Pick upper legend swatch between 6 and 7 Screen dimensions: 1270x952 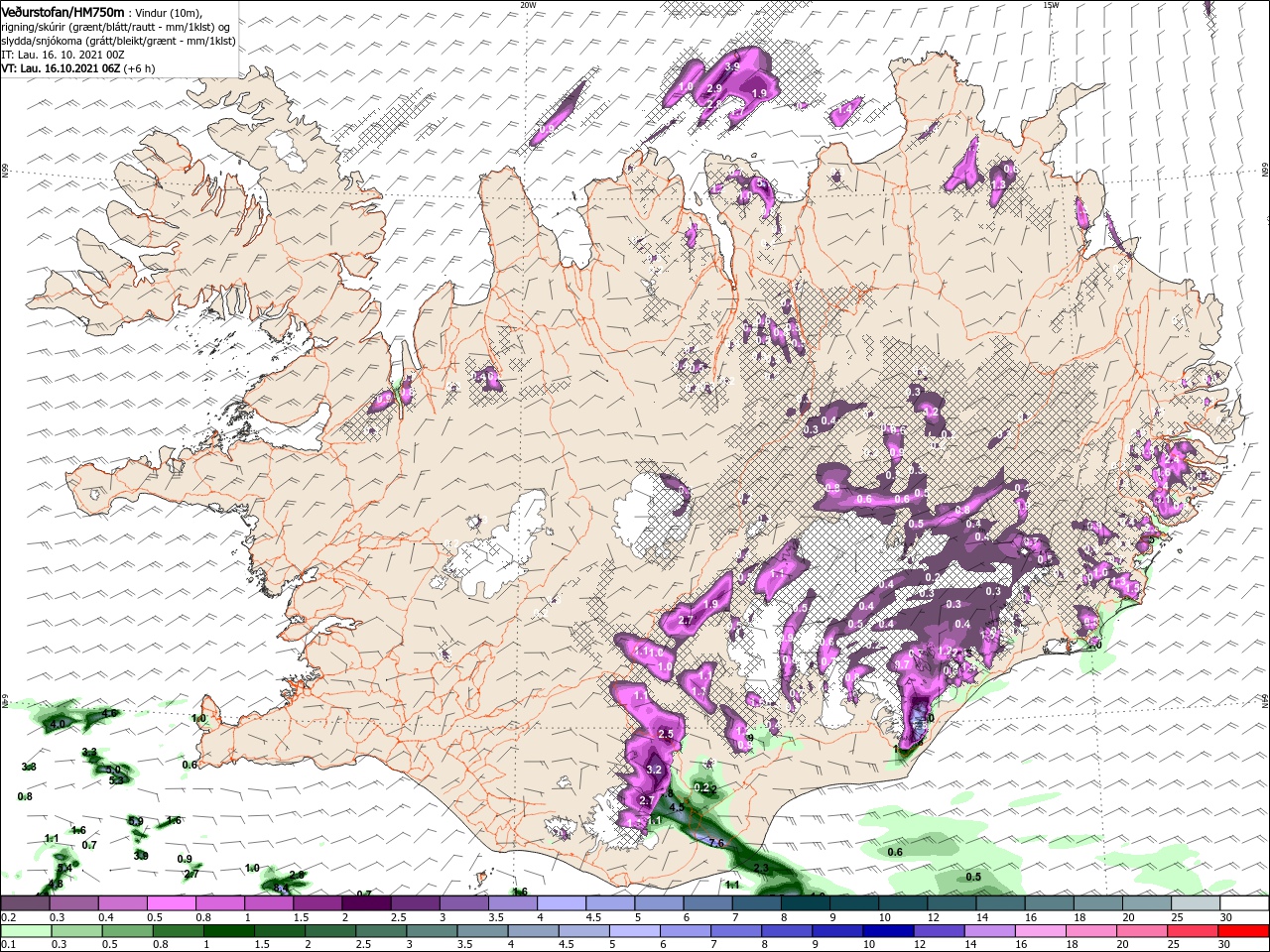(x=705, y=902)
